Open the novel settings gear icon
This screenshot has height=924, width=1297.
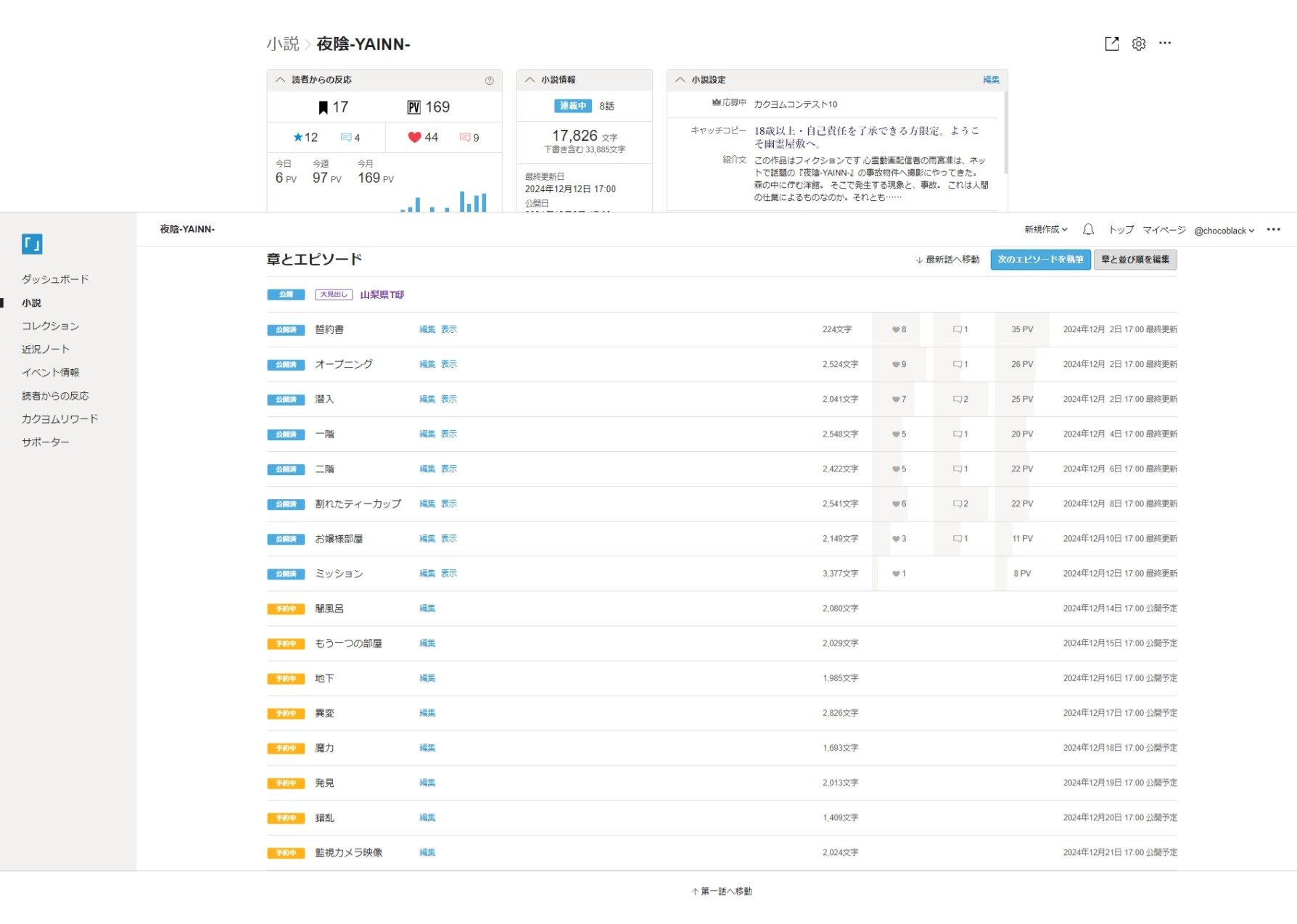point(1139,44)
